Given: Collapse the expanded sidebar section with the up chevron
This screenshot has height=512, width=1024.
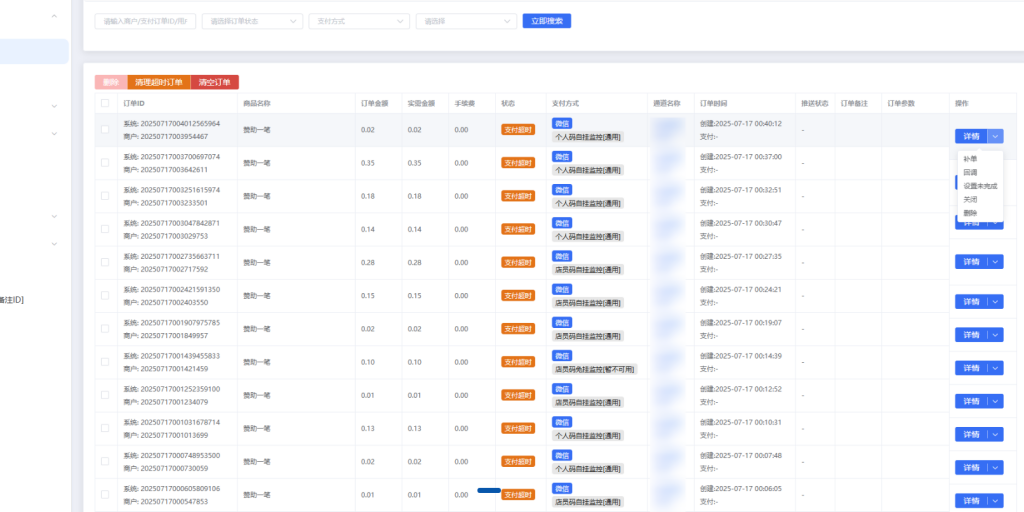Looking at the screenshot, I should coord(54,17).
